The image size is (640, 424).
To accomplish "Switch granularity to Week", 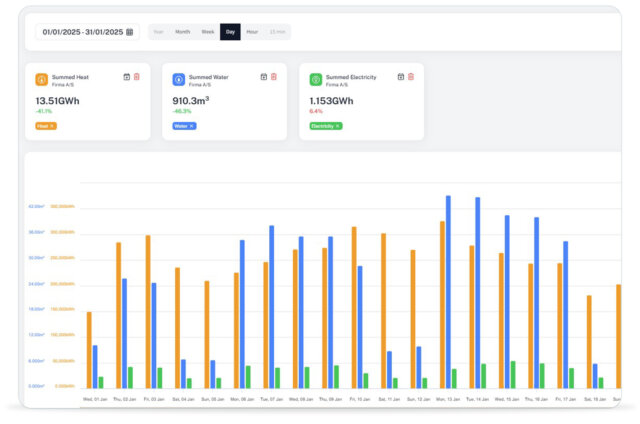I will tap(208, 32).
